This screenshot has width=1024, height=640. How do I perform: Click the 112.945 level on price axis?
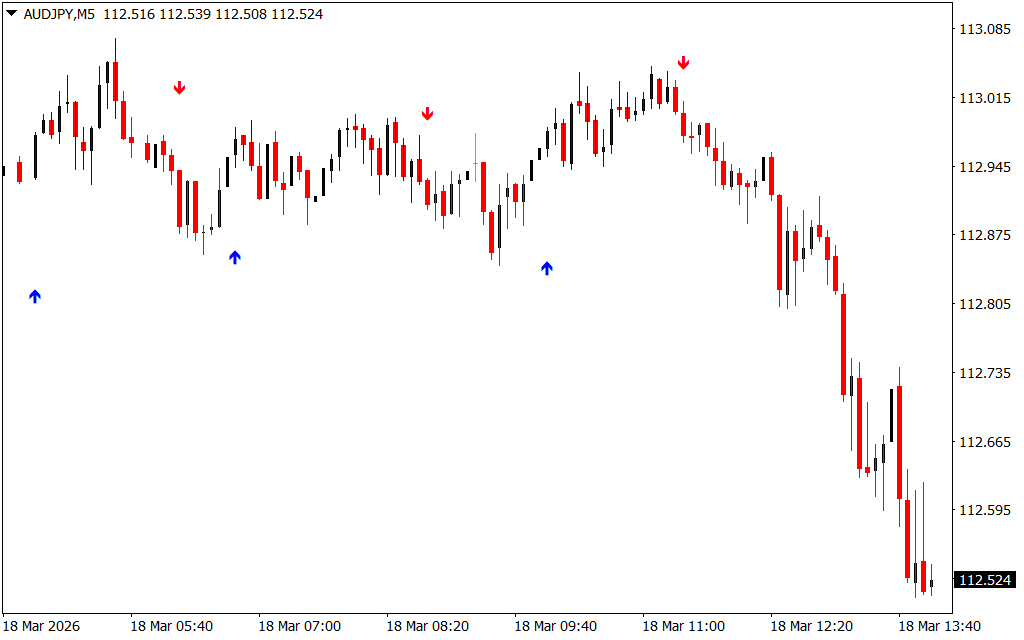point(984,167)
